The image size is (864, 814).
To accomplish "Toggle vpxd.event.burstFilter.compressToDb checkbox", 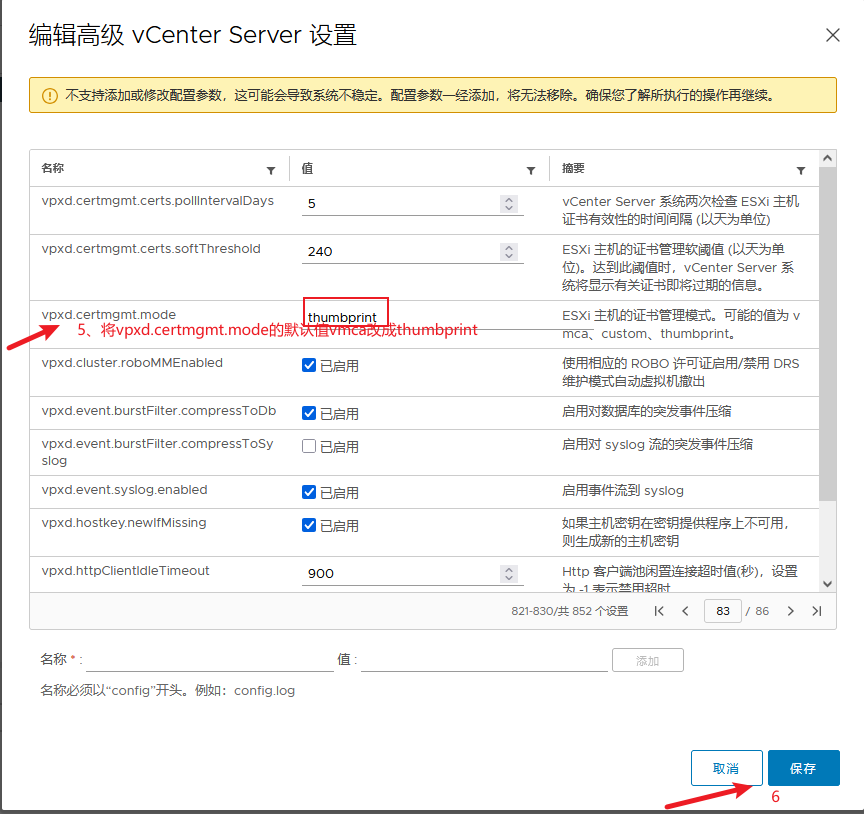I will click(x=309, y=413).
